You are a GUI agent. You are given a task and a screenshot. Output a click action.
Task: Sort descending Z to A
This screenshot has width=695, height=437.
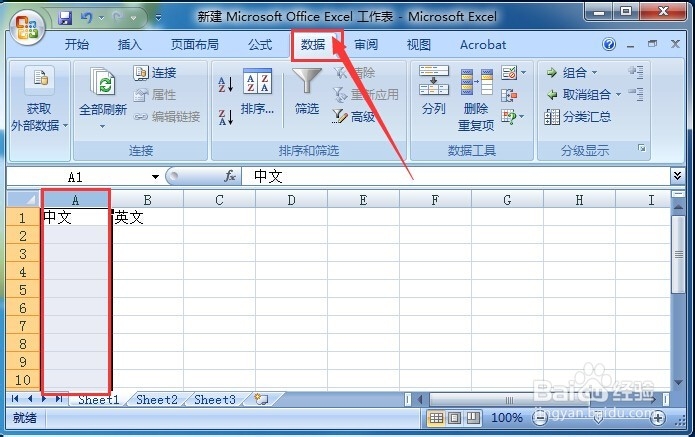pos(226,117)
